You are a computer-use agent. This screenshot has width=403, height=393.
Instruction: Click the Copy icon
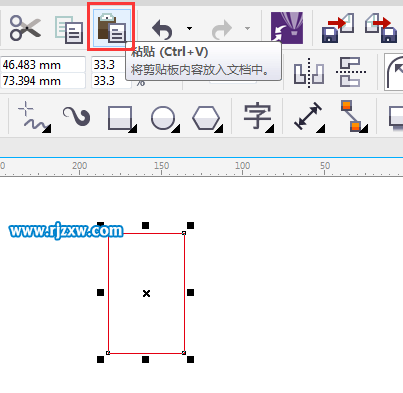point(69,29)
